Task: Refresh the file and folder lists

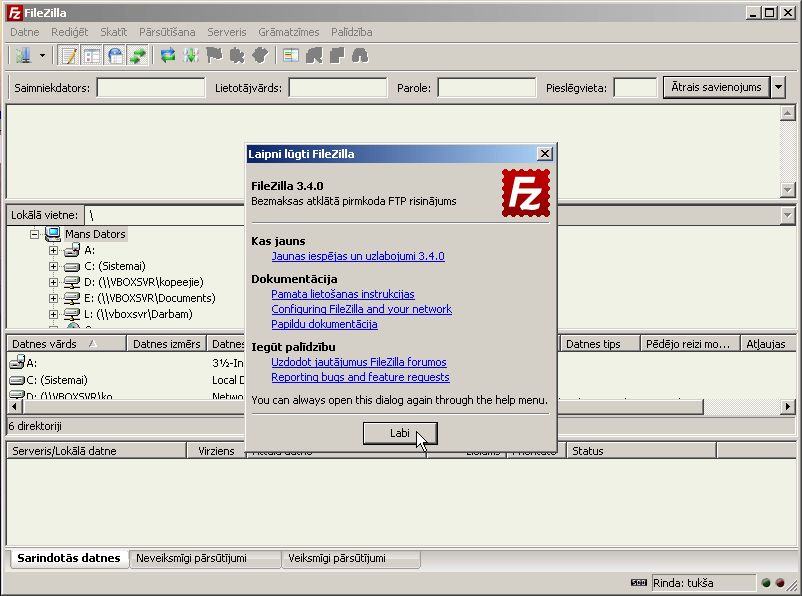Action: click(168, 55)
